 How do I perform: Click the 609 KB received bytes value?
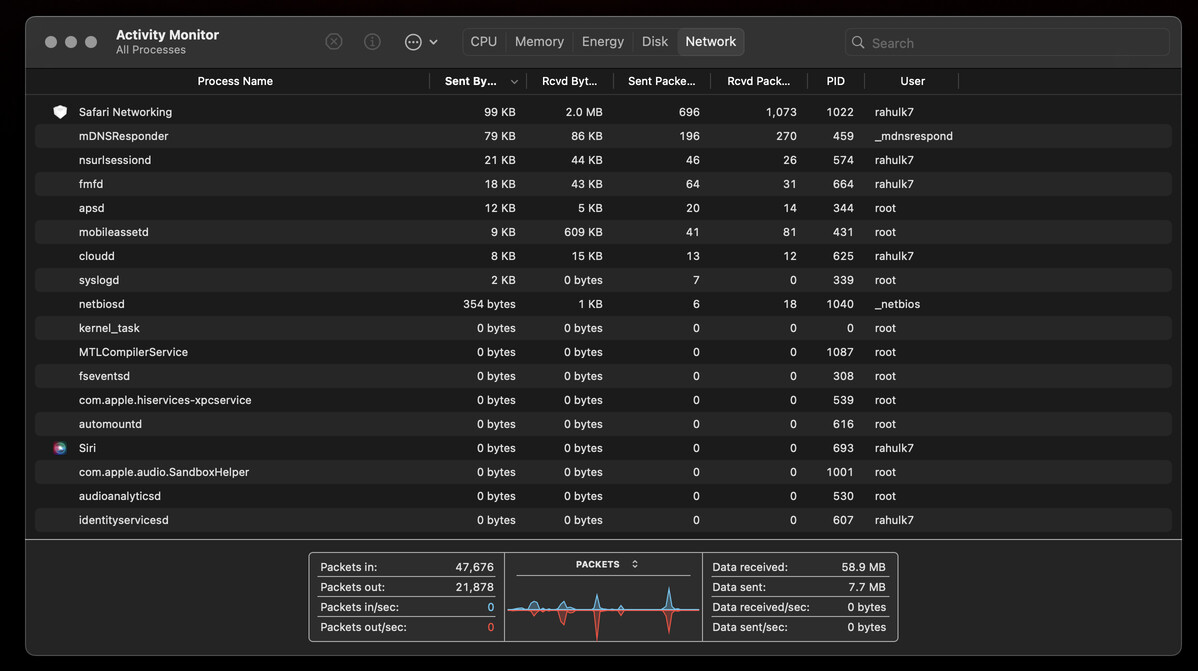click(583, 232)
